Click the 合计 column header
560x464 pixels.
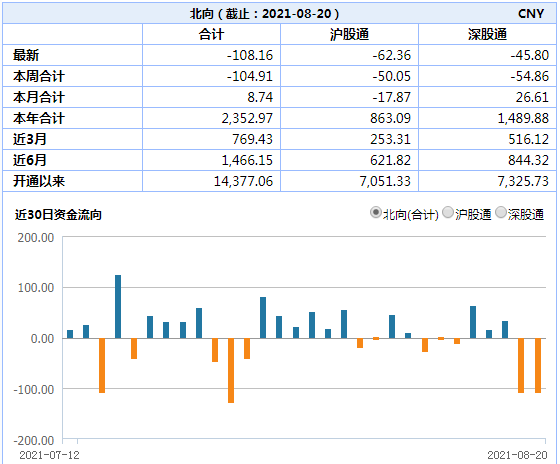tap(211, 35)
